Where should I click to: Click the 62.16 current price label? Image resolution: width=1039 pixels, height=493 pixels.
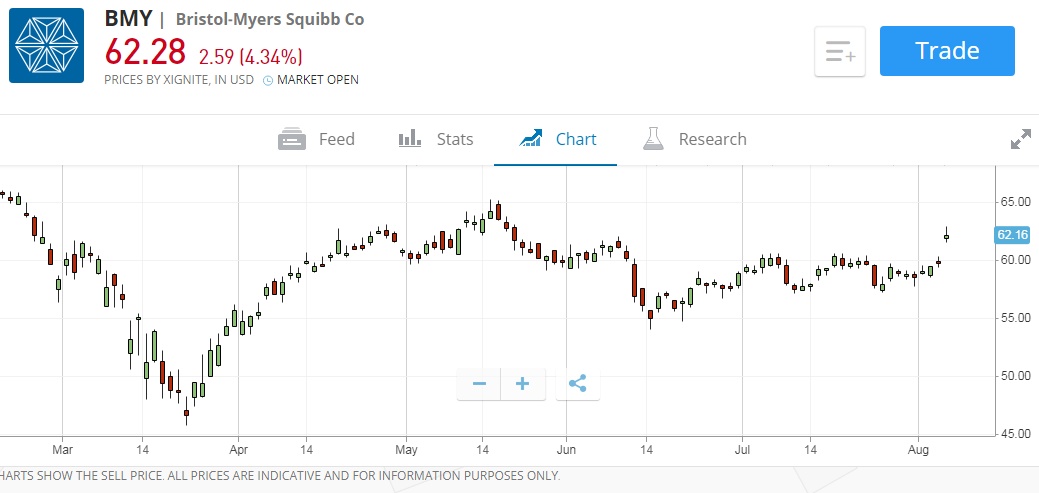tap(1013, 235)
